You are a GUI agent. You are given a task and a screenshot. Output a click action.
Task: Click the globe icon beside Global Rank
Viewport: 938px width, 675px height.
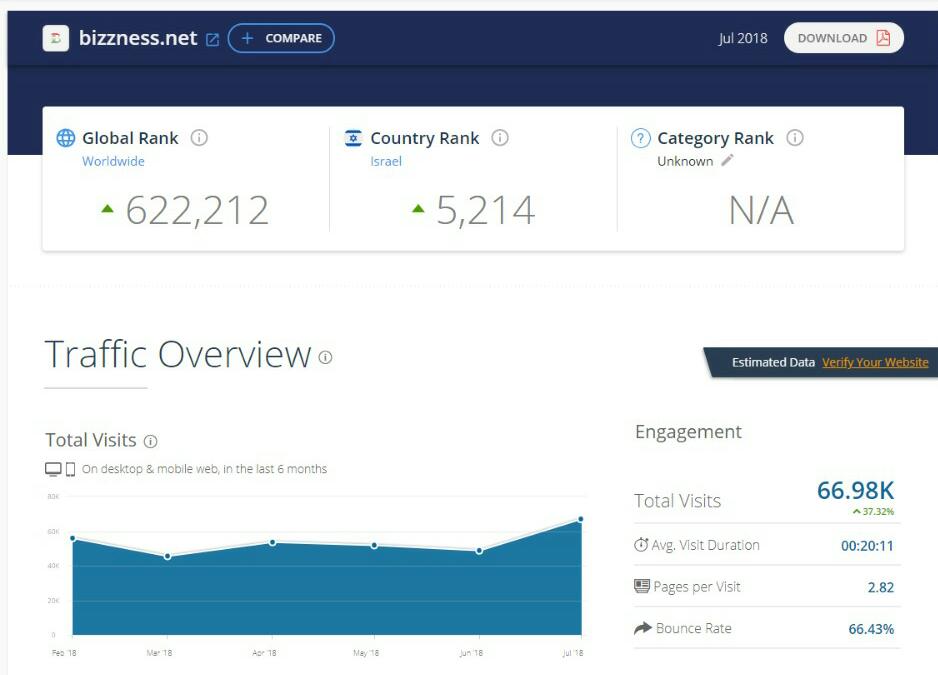point(66,138)
